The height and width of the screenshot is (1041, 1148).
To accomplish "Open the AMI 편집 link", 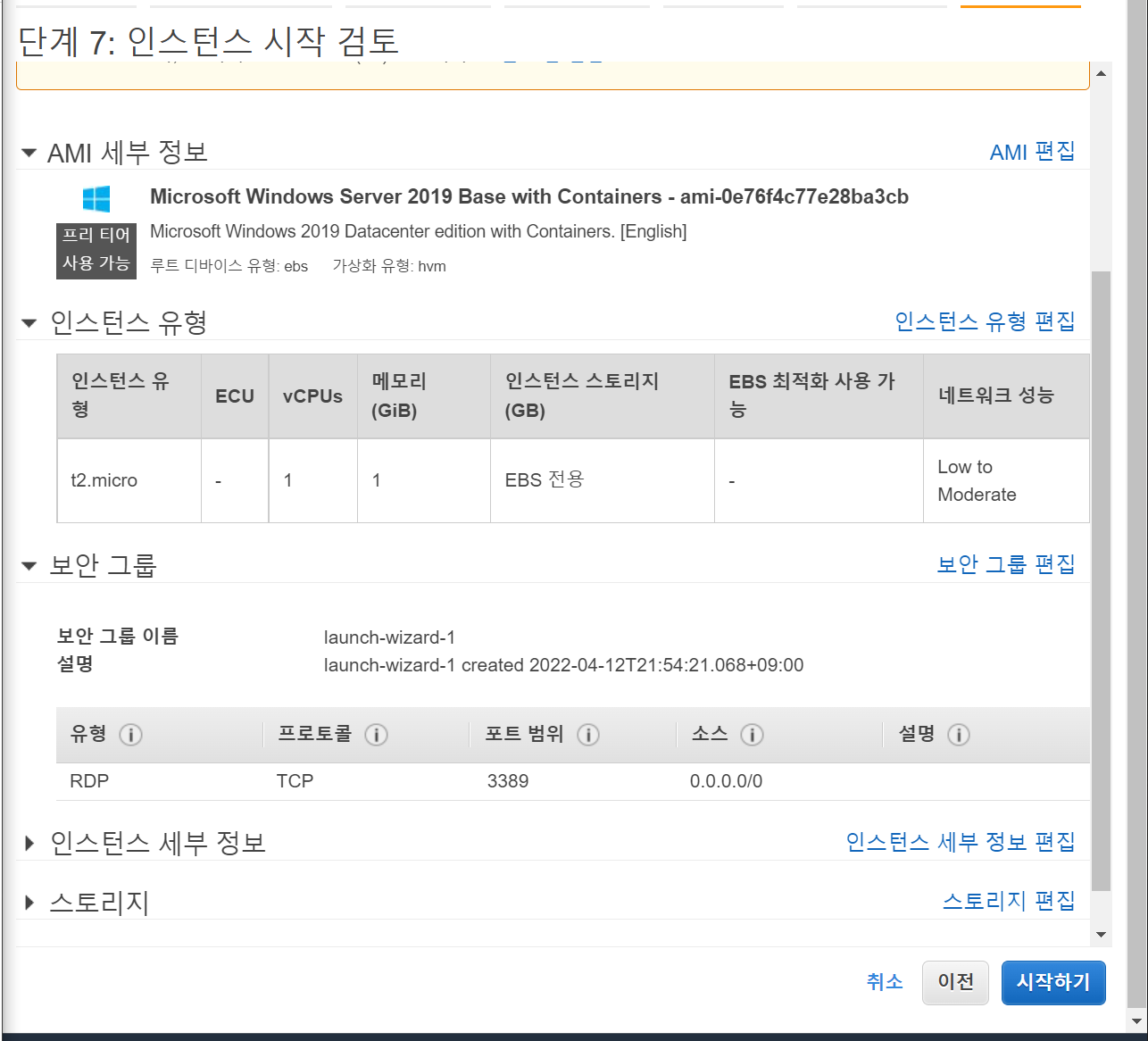I will (x=1032, y=152).
